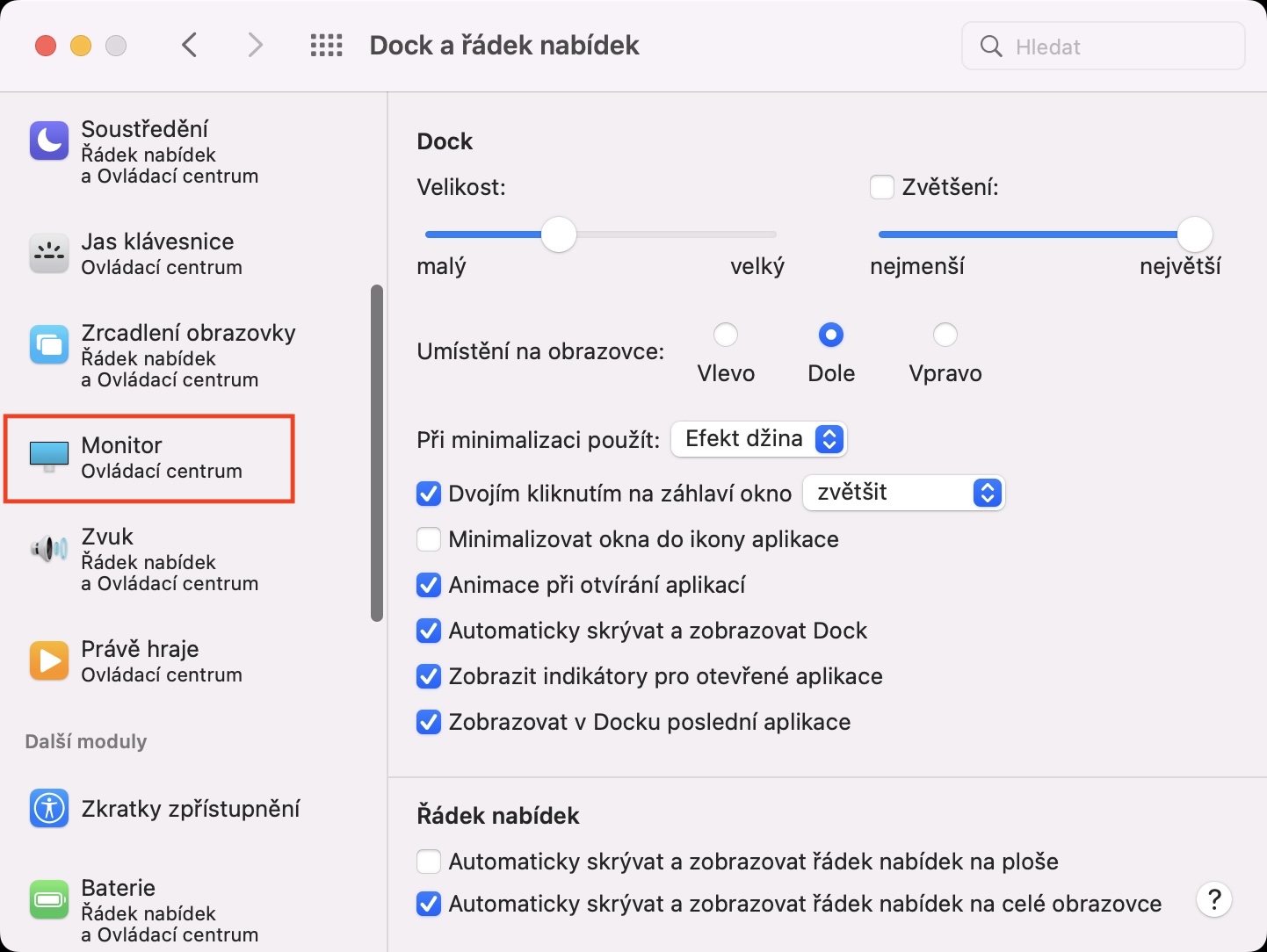Click the Monitor display icon
The height and width of the screenshot is (952, 1267).
[49, 456]
